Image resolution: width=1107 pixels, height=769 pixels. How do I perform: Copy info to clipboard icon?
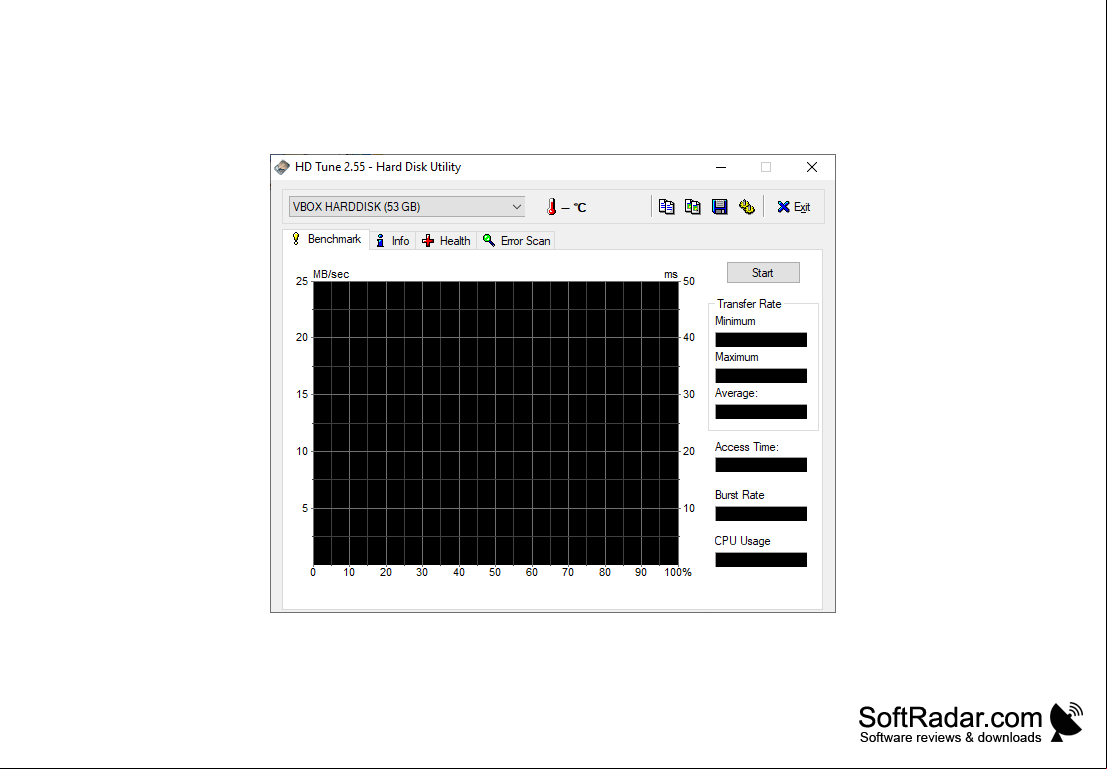point(666,207)
